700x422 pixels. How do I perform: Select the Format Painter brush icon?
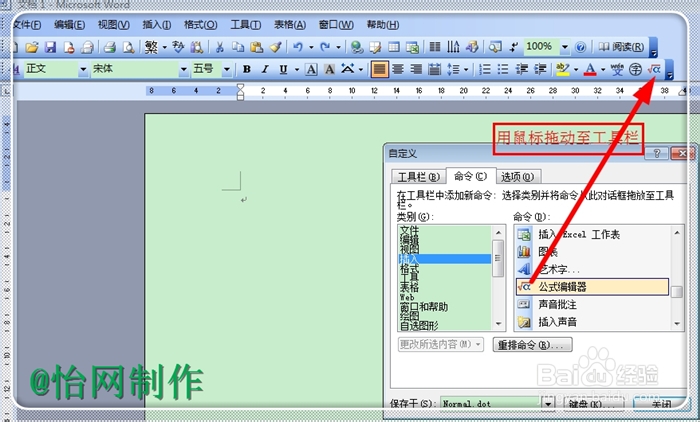(x=275, y=47)
